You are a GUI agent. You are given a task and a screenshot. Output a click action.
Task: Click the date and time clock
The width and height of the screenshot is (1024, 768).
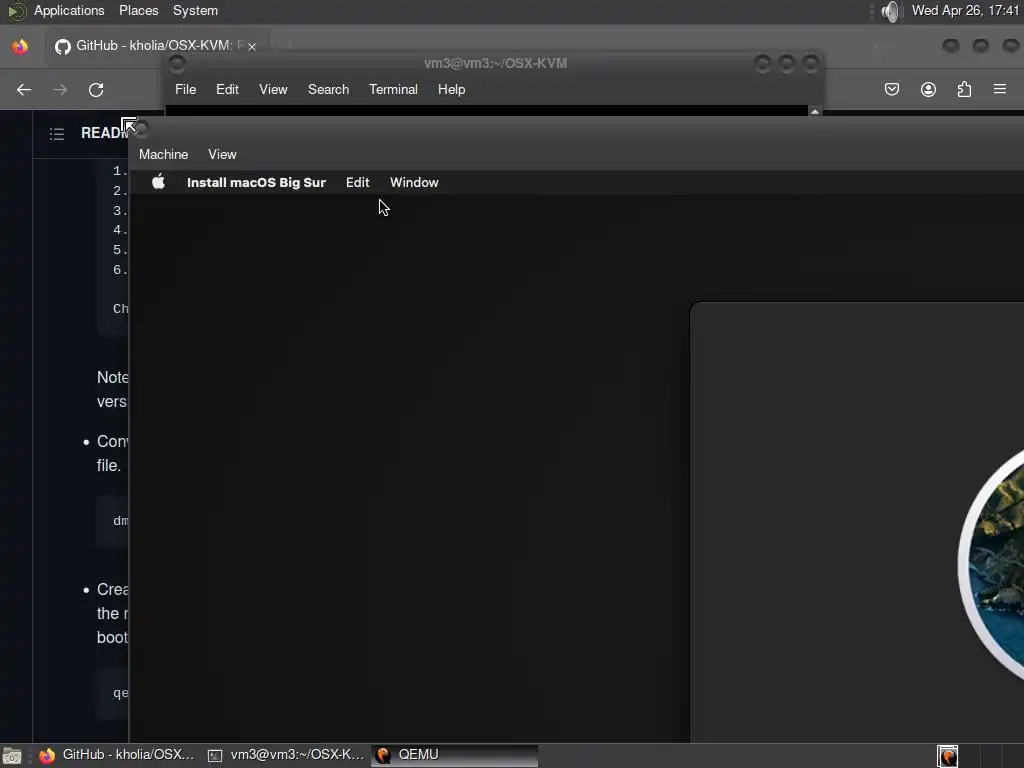click(965, 10)
